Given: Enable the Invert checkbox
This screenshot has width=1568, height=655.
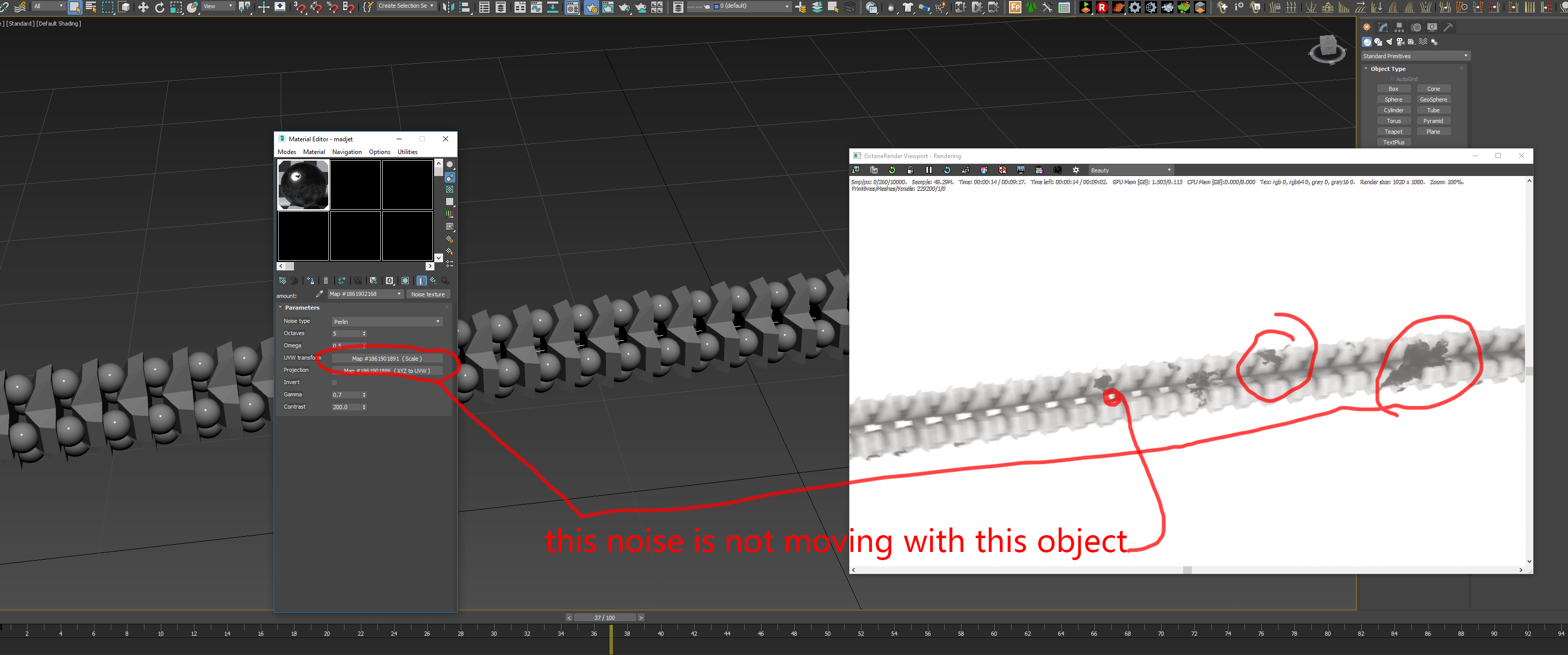Looking at the screenshot, I should point(334,383).
